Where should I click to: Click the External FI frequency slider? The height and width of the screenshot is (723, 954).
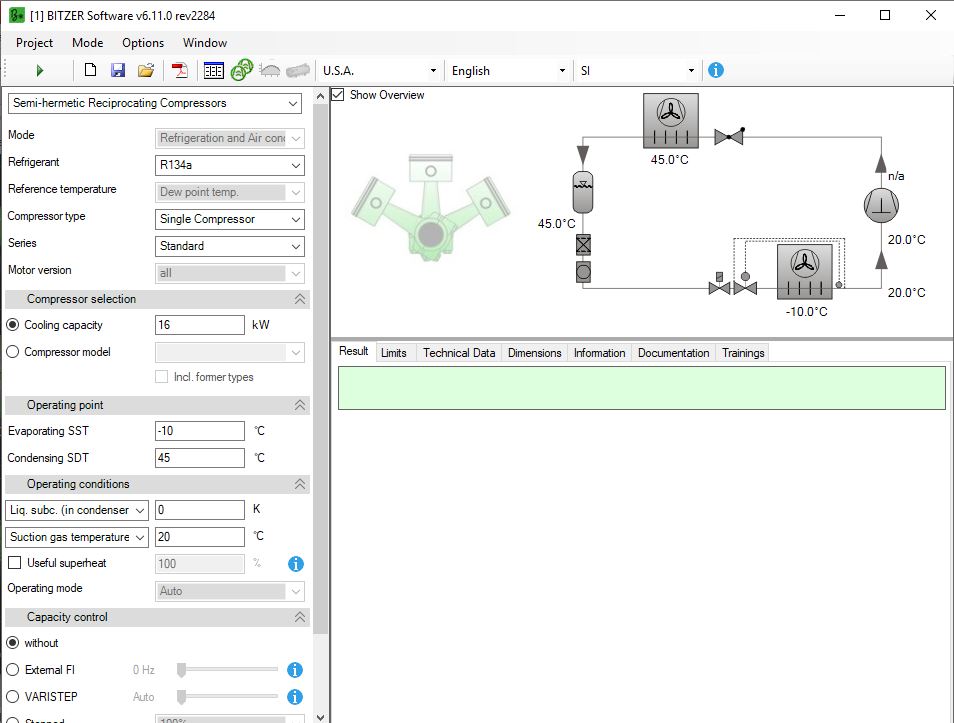pyautogui.click(x=228, y=669)
